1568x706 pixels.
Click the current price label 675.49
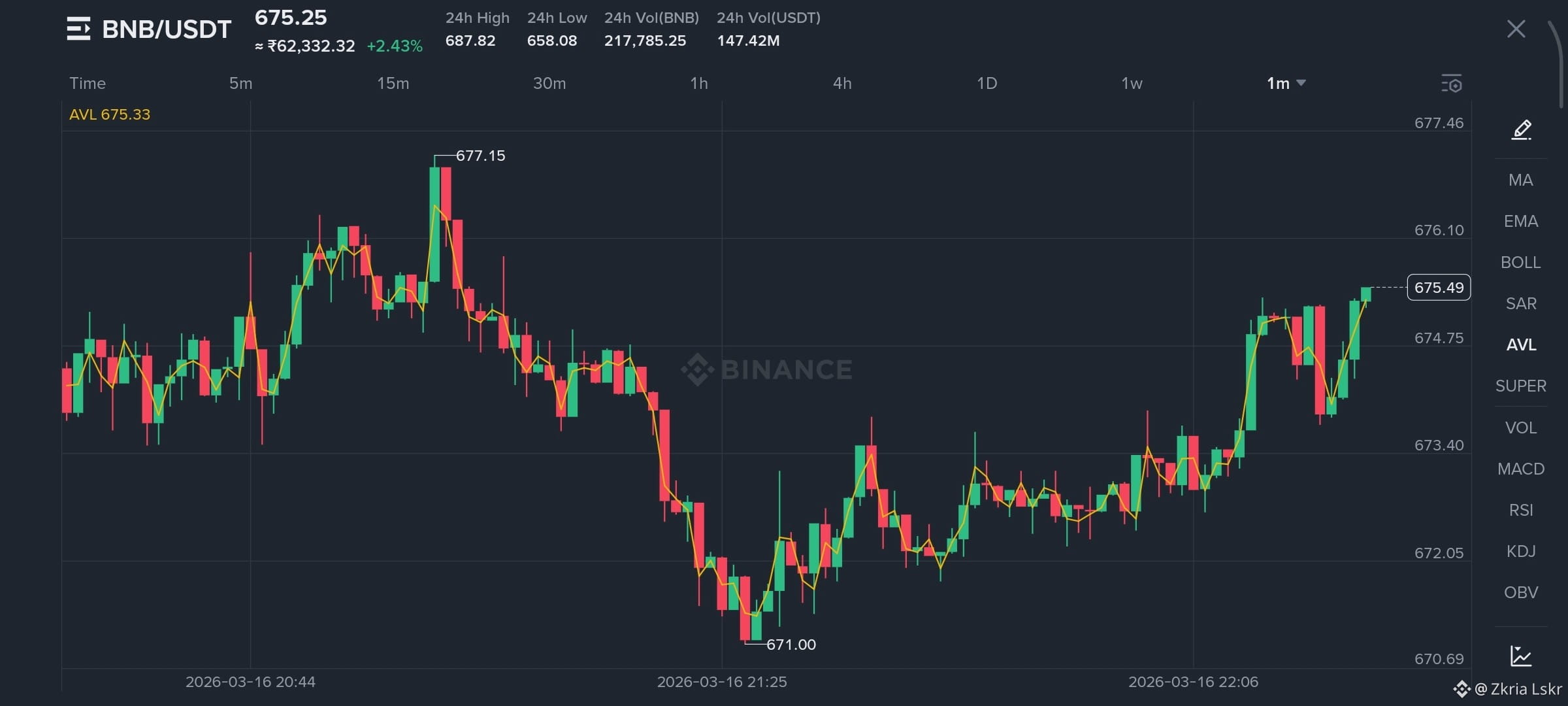click(x=1438, y=288)
